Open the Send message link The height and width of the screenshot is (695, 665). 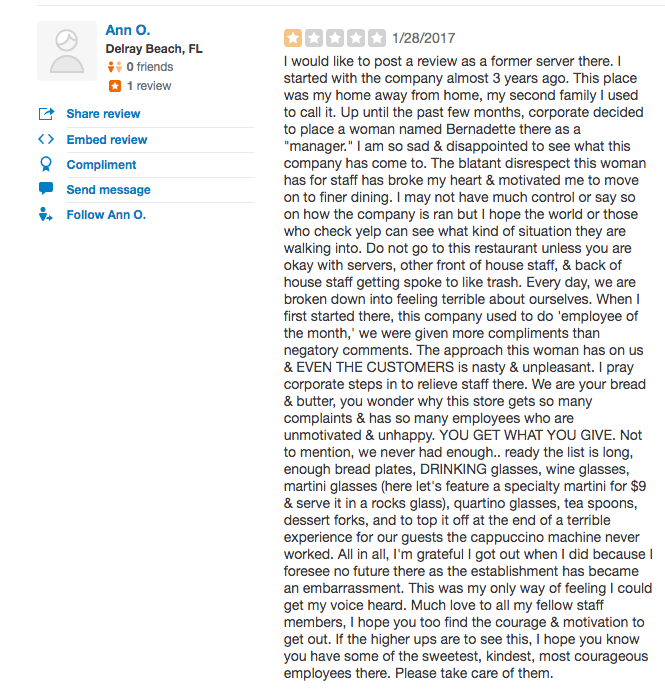[x=109, y=190]
